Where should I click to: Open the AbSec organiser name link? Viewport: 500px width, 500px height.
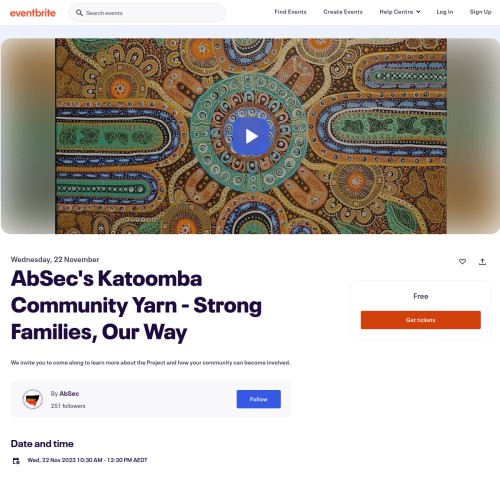coord(69,393)
